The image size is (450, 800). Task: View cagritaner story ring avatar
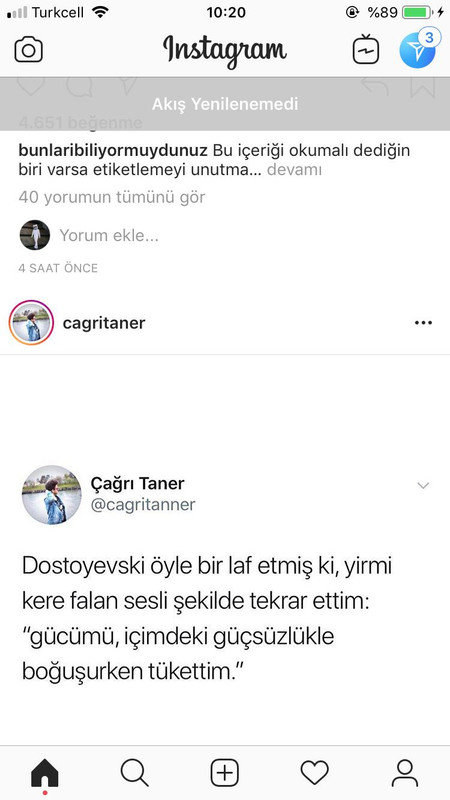pyautogui.click(x=32, y=323)
